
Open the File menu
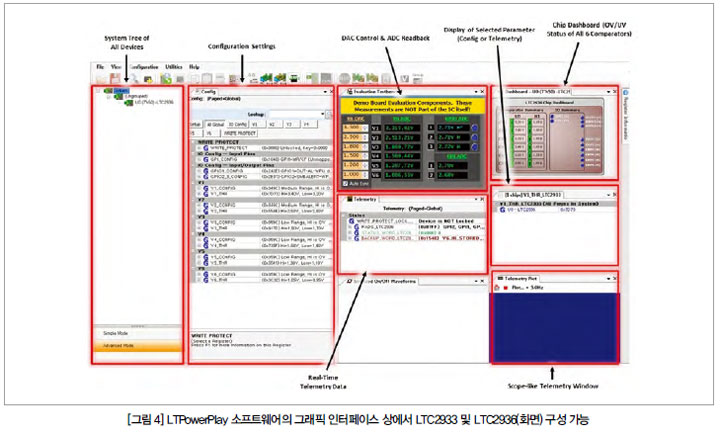coord(100,67)
